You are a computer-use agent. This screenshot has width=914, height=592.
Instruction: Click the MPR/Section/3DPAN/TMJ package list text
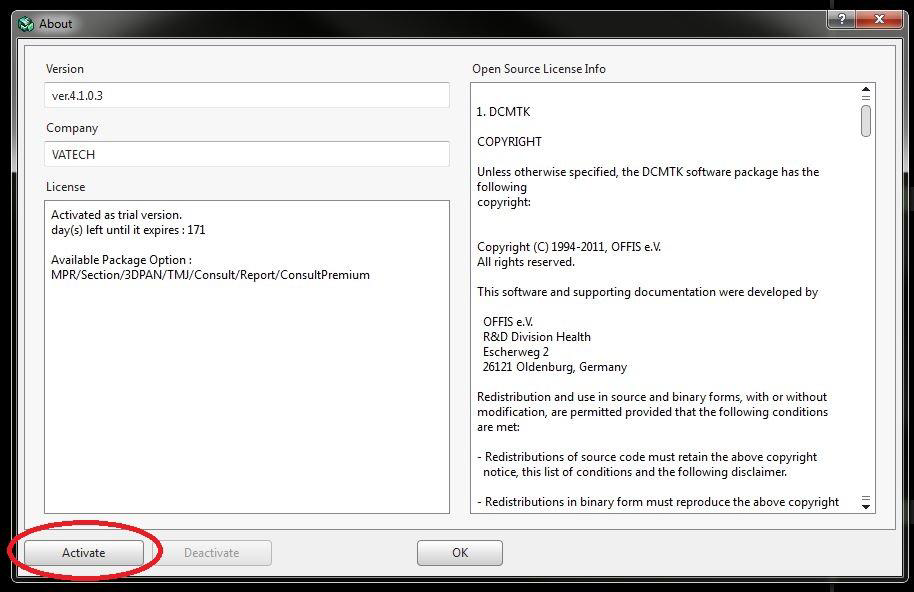tap(210, 275)
